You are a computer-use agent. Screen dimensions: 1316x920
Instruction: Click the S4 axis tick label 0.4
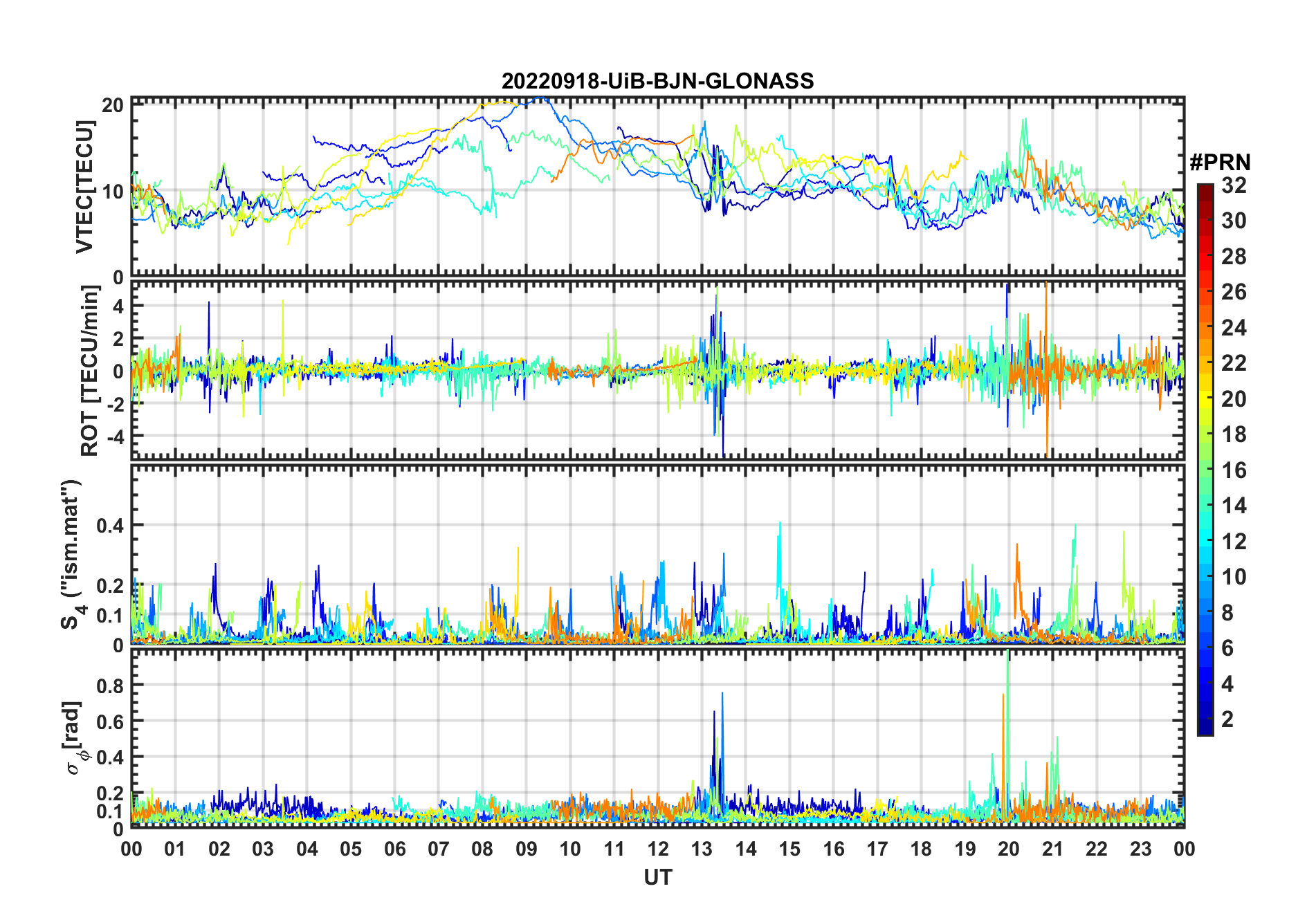coord(111,526)
